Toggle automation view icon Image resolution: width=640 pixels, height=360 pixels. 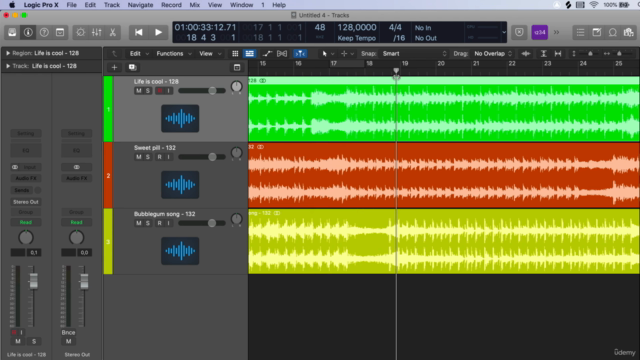267,53
